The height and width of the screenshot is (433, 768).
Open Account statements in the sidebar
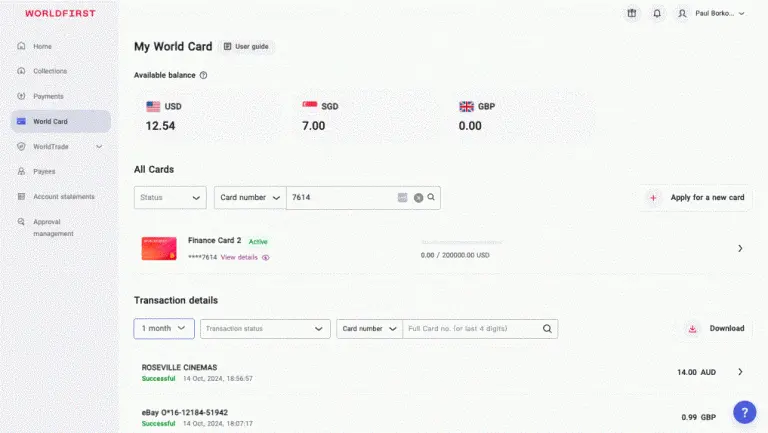coord(64,196)
